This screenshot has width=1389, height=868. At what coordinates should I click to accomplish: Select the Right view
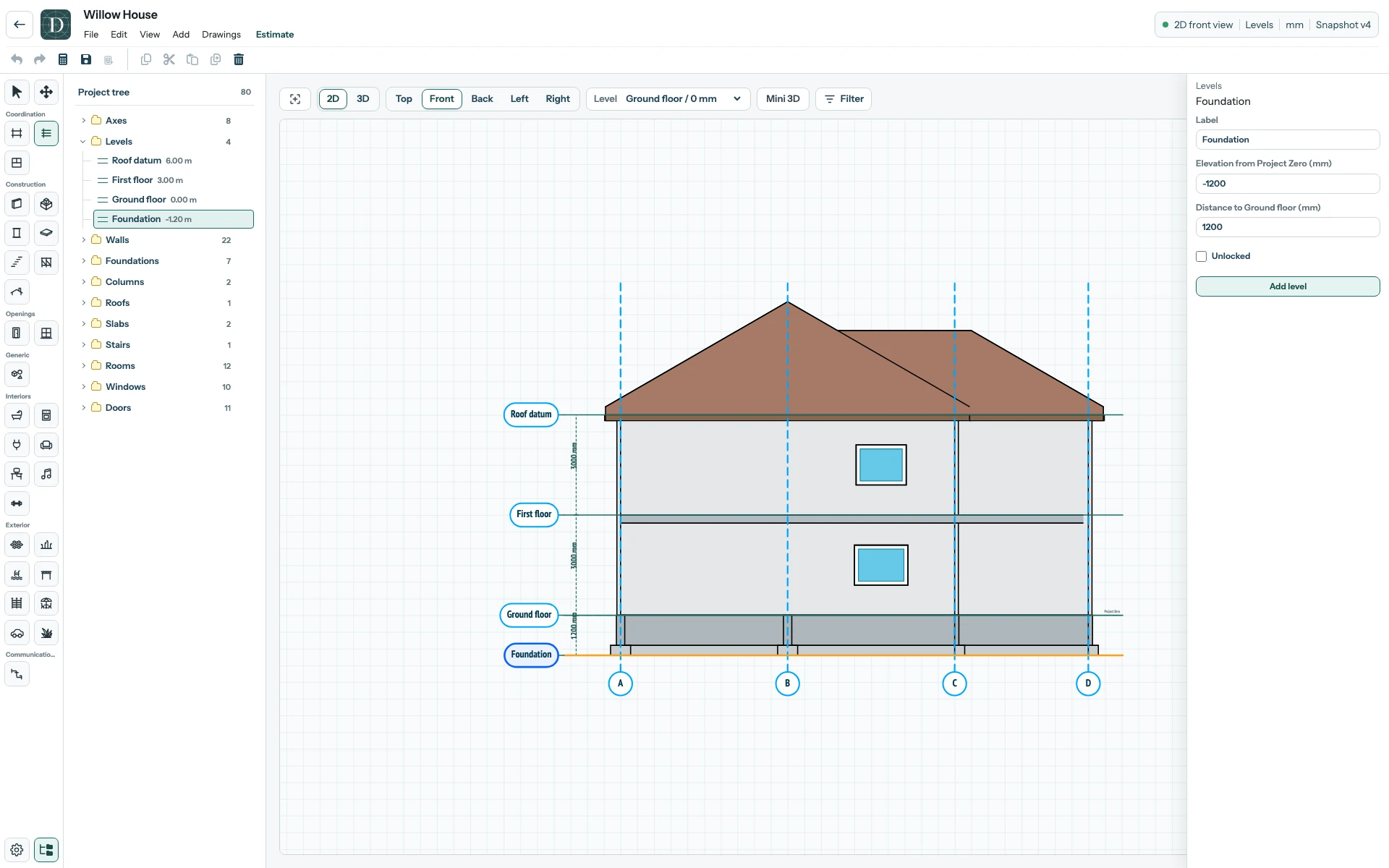coord(558,99)
